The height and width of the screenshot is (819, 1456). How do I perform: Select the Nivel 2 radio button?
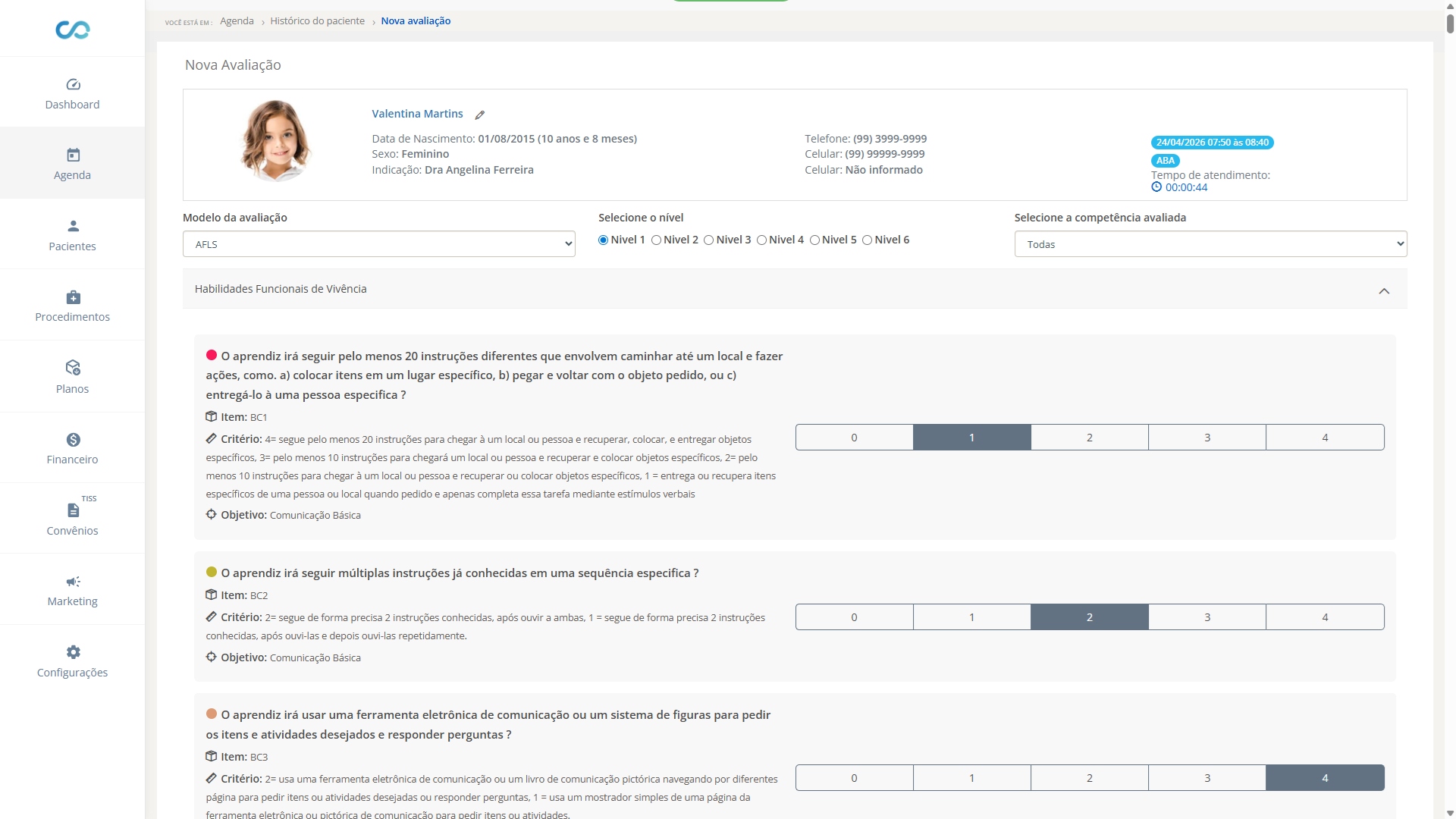click(656, 240)
